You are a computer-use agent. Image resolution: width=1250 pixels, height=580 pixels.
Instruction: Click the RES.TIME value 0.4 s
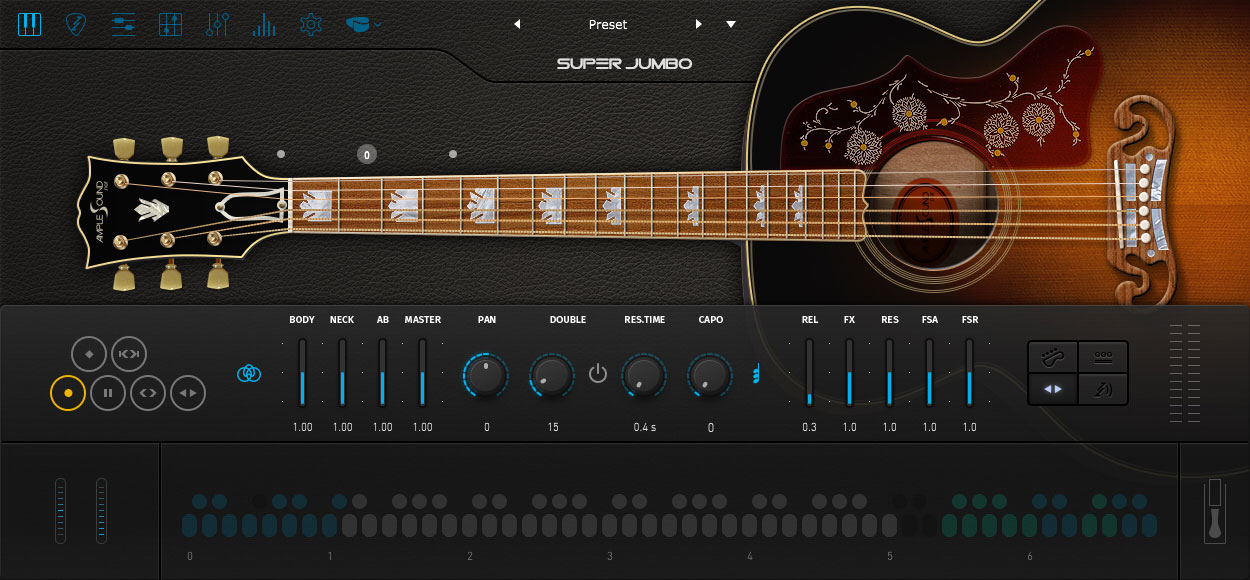[644, 427]
